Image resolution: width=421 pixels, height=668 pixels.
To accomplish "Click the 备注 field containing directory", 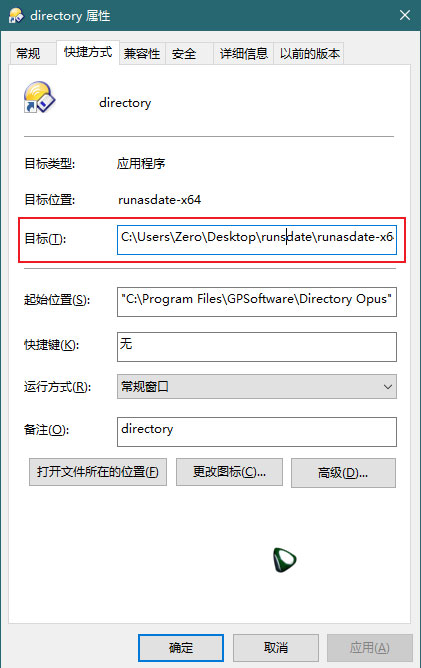I will 257,432.
